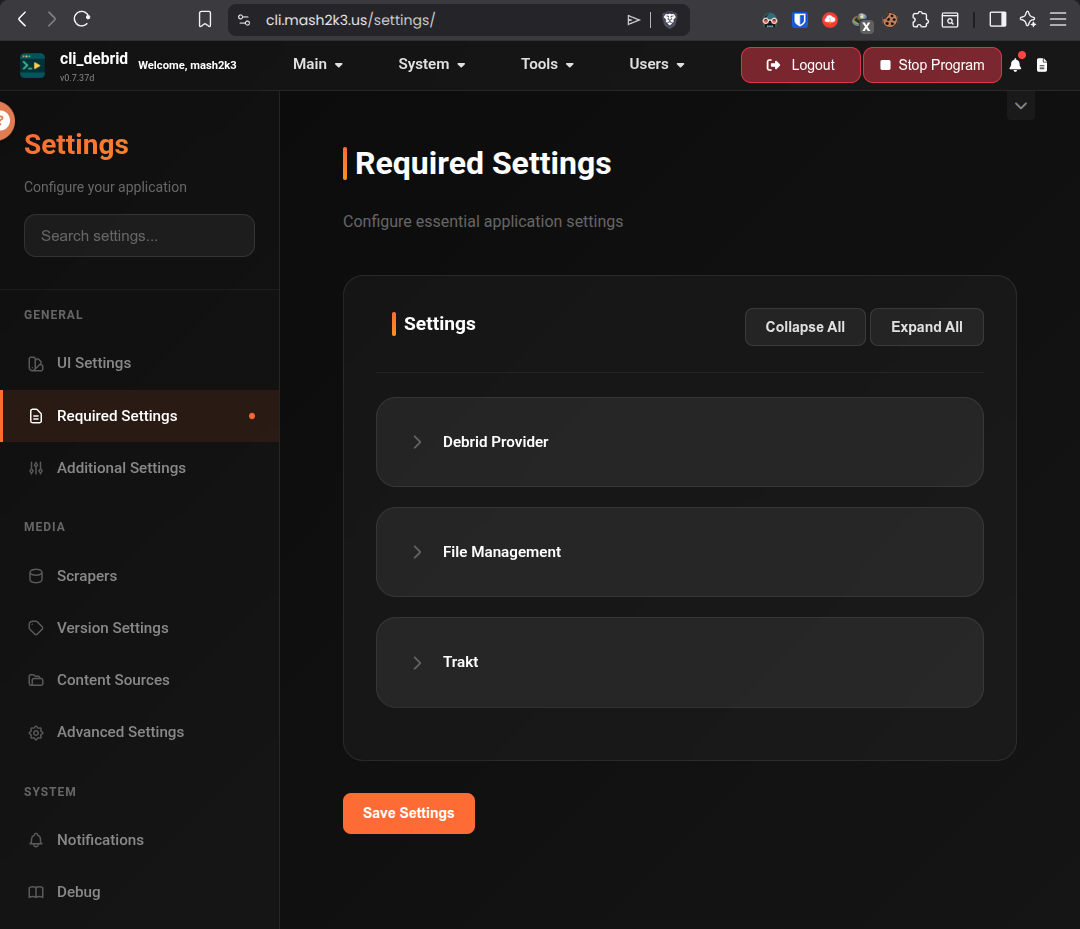
Task: Open Notifications in the sidebar
Action: point(140,840)
